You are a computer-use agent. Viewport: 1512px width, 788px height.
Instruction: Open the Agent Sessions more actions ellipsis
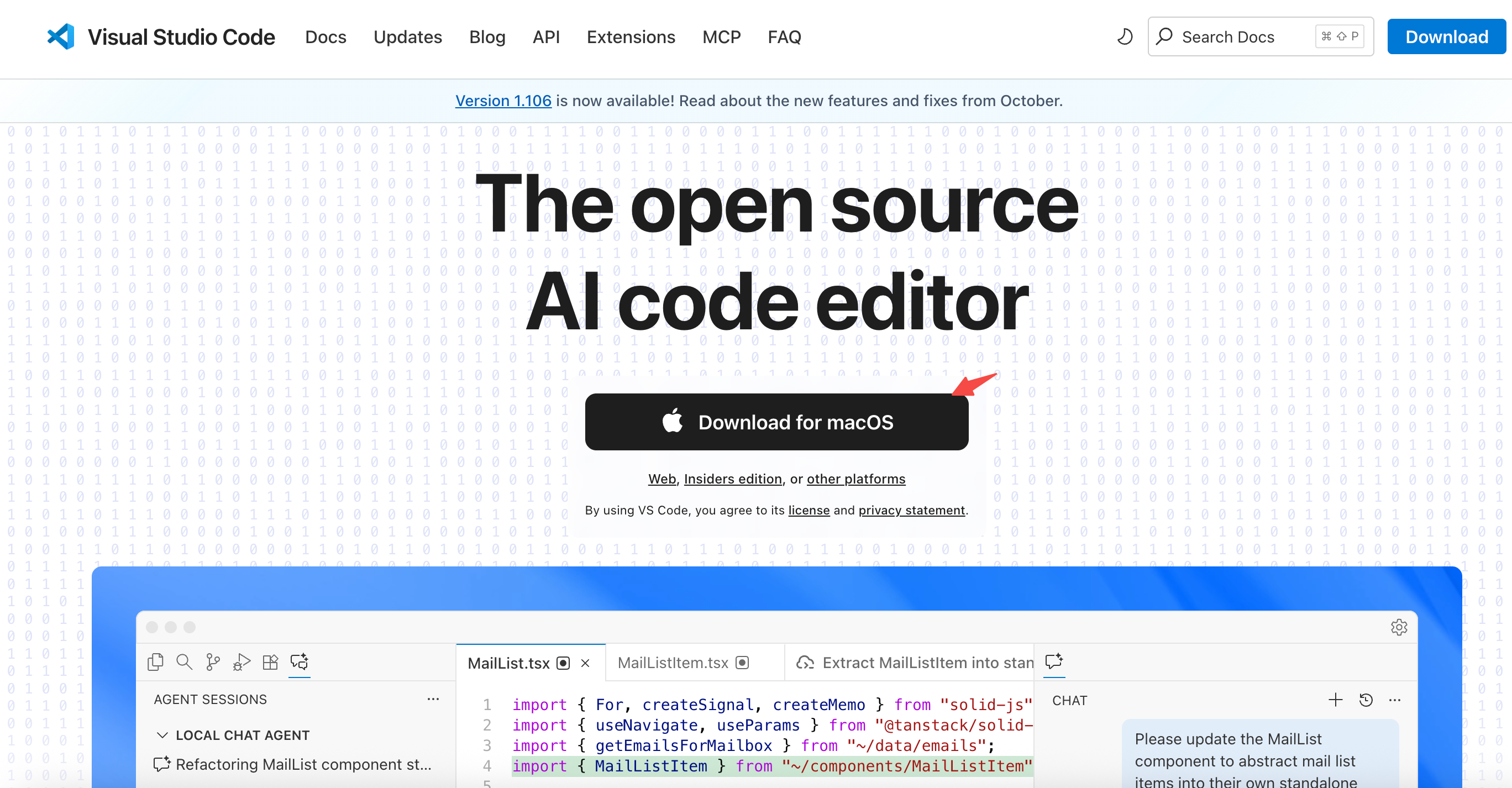[433, 699]
